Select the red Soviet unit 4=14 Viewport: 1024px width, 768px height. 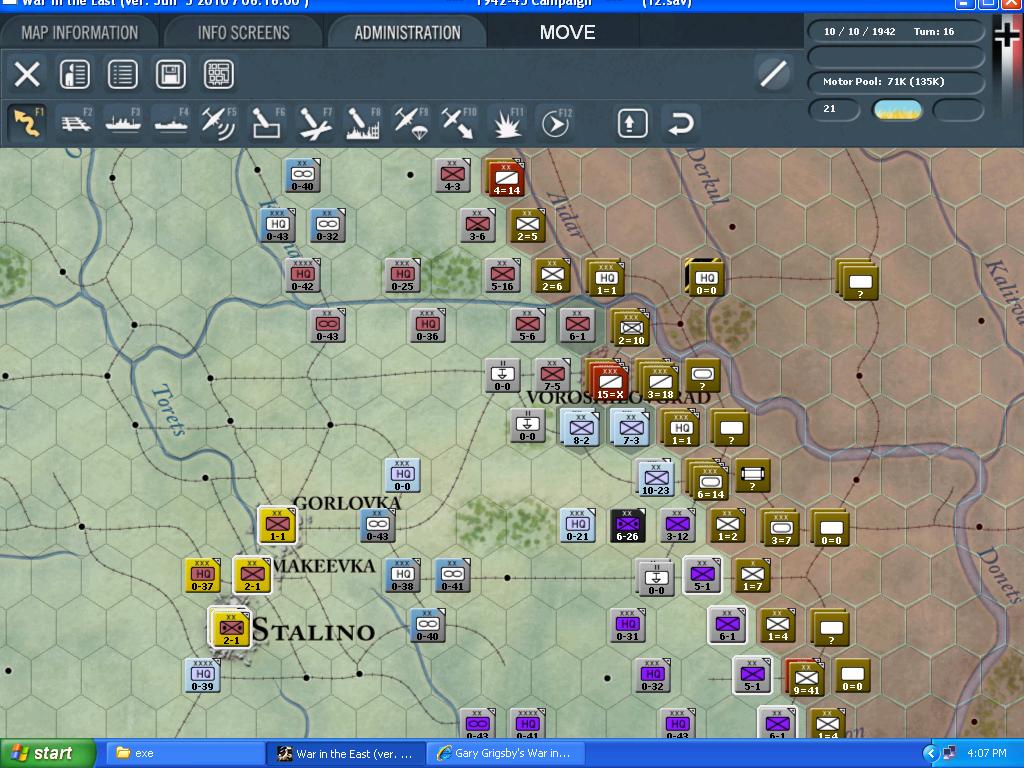506,179
